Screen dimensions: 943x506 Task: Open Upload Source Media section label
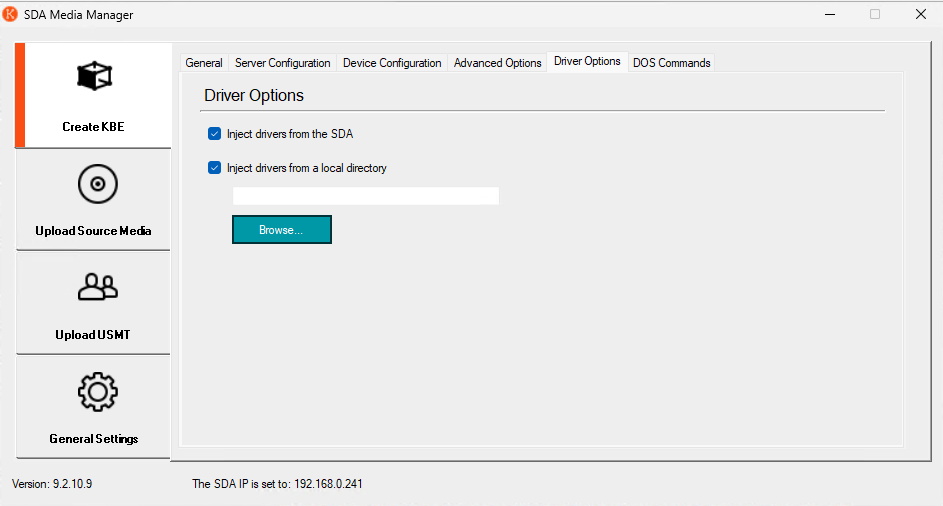click(93, 231)
